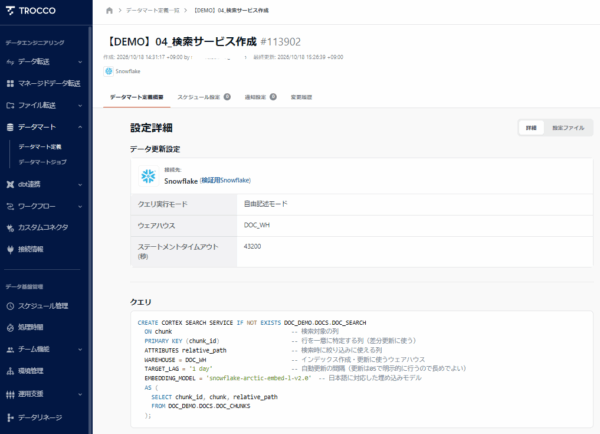Image resolution: width=600 pixels, height=434 pixels.
Task: Go to home via breadcrumb house icon
Action: (109, 10)
